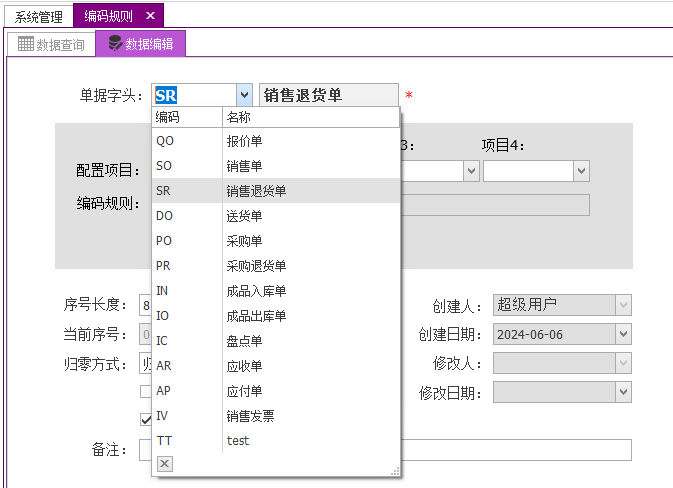
Task: Open the 创建人 dropdown arrow
Action: pyautogui.click(x=623, y=305)
